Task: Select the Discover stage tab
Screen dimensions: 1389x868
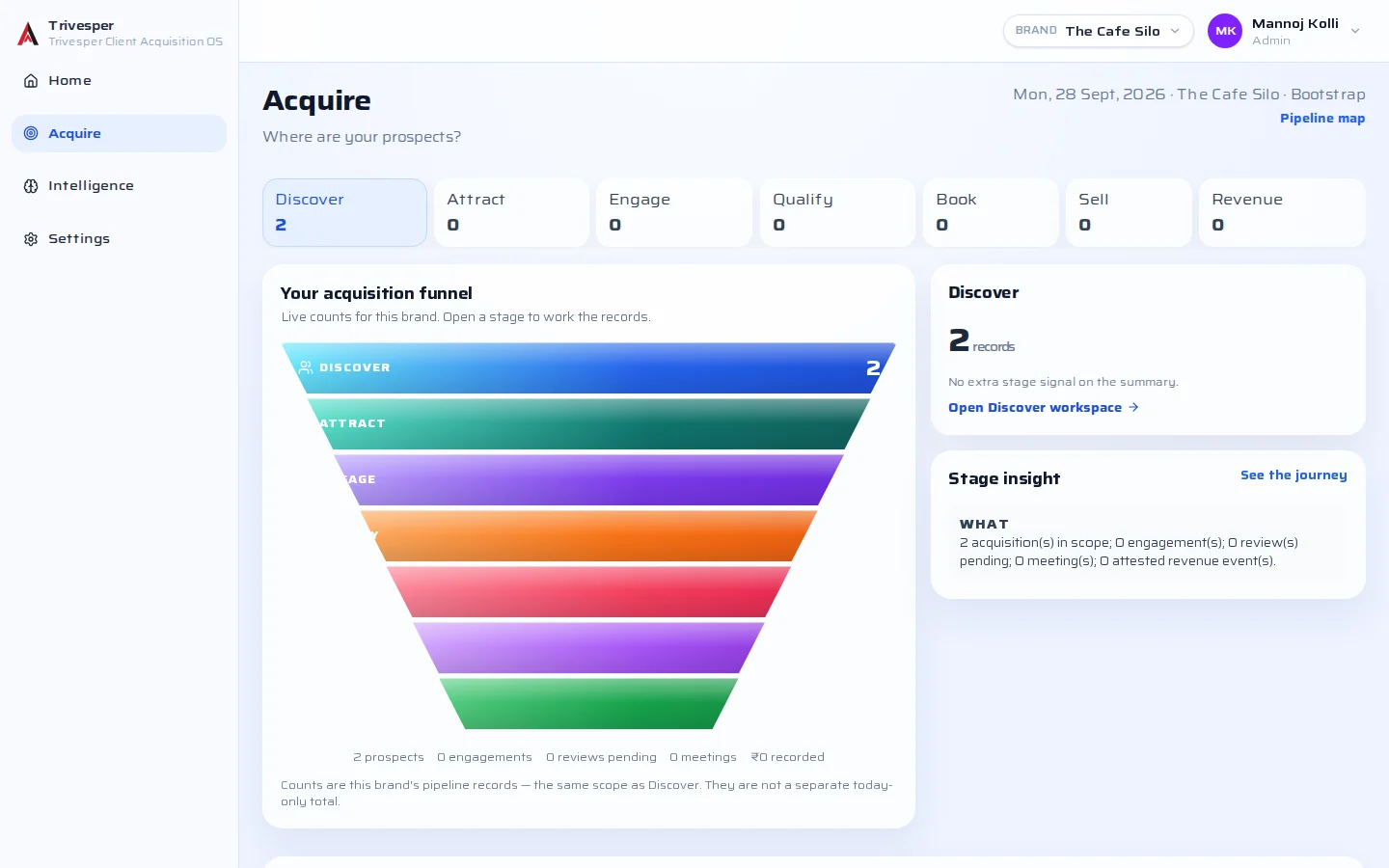Action: pyautogui.click(x=344, y=212)
